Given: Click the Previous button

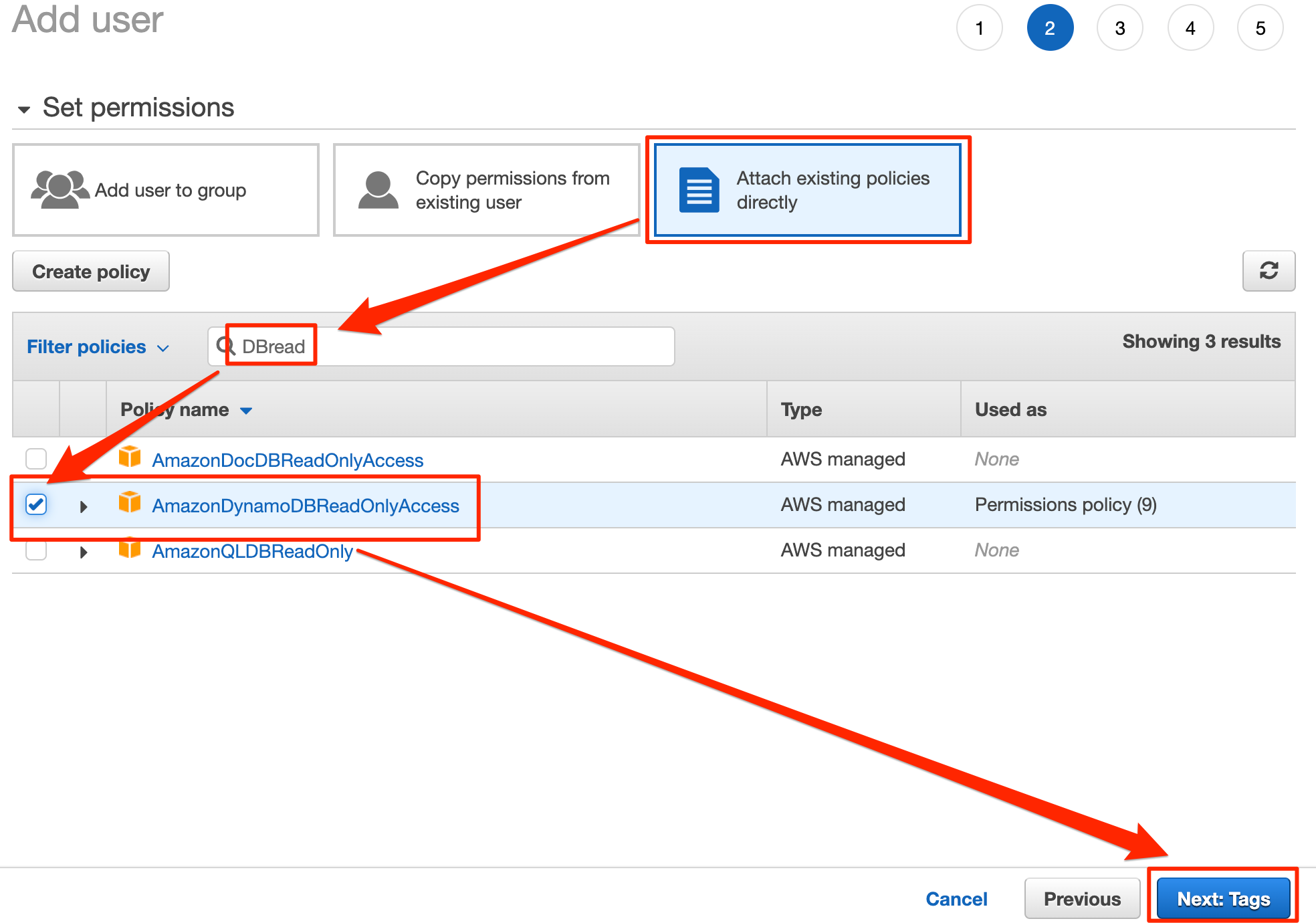Looking at the screenshot, I should coord(1083,898).
